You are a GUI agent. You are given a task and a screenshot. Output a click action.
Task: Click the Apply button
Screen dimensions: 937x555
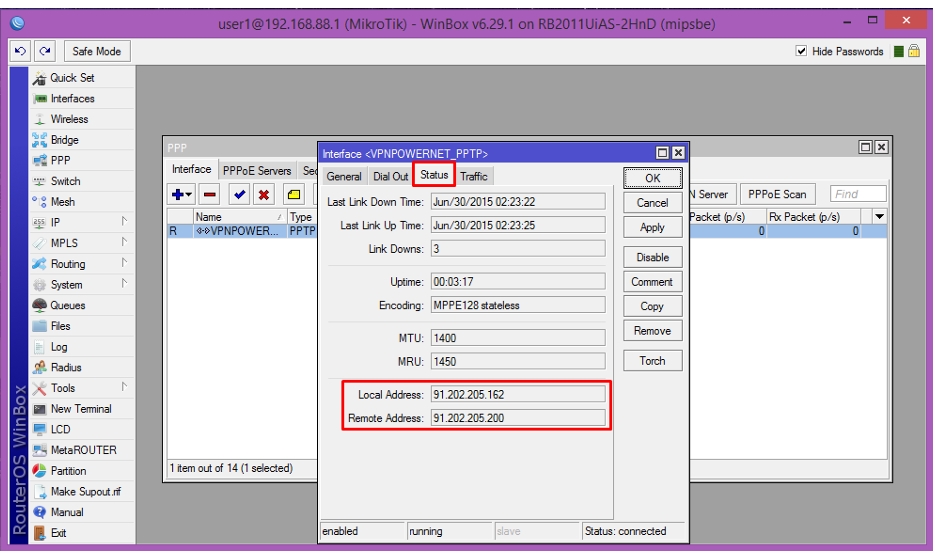(x=653, y=227)
